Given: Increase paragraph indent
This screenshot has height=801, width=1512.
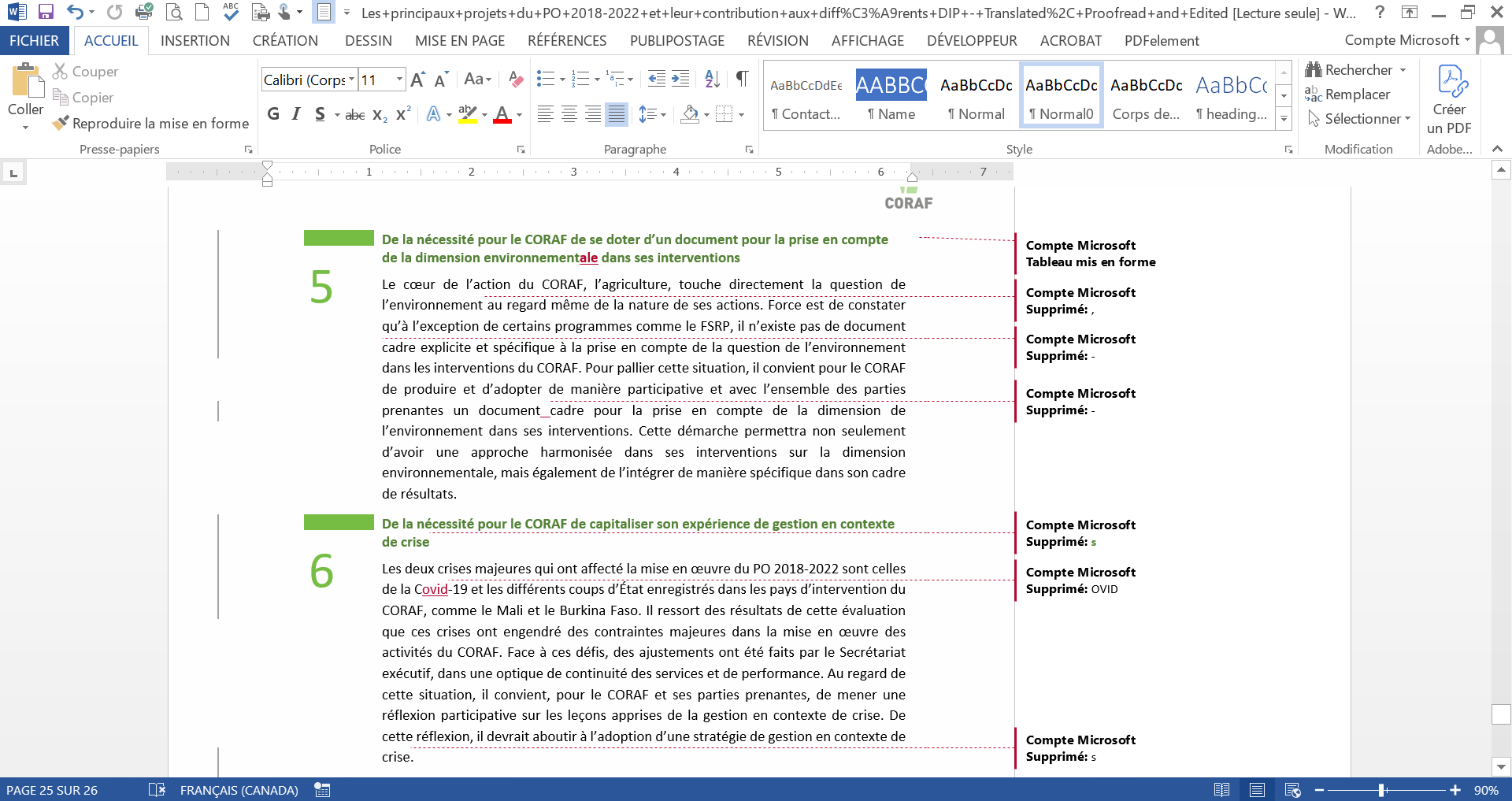Looking at the screenshot, I should tap(680, 79).
